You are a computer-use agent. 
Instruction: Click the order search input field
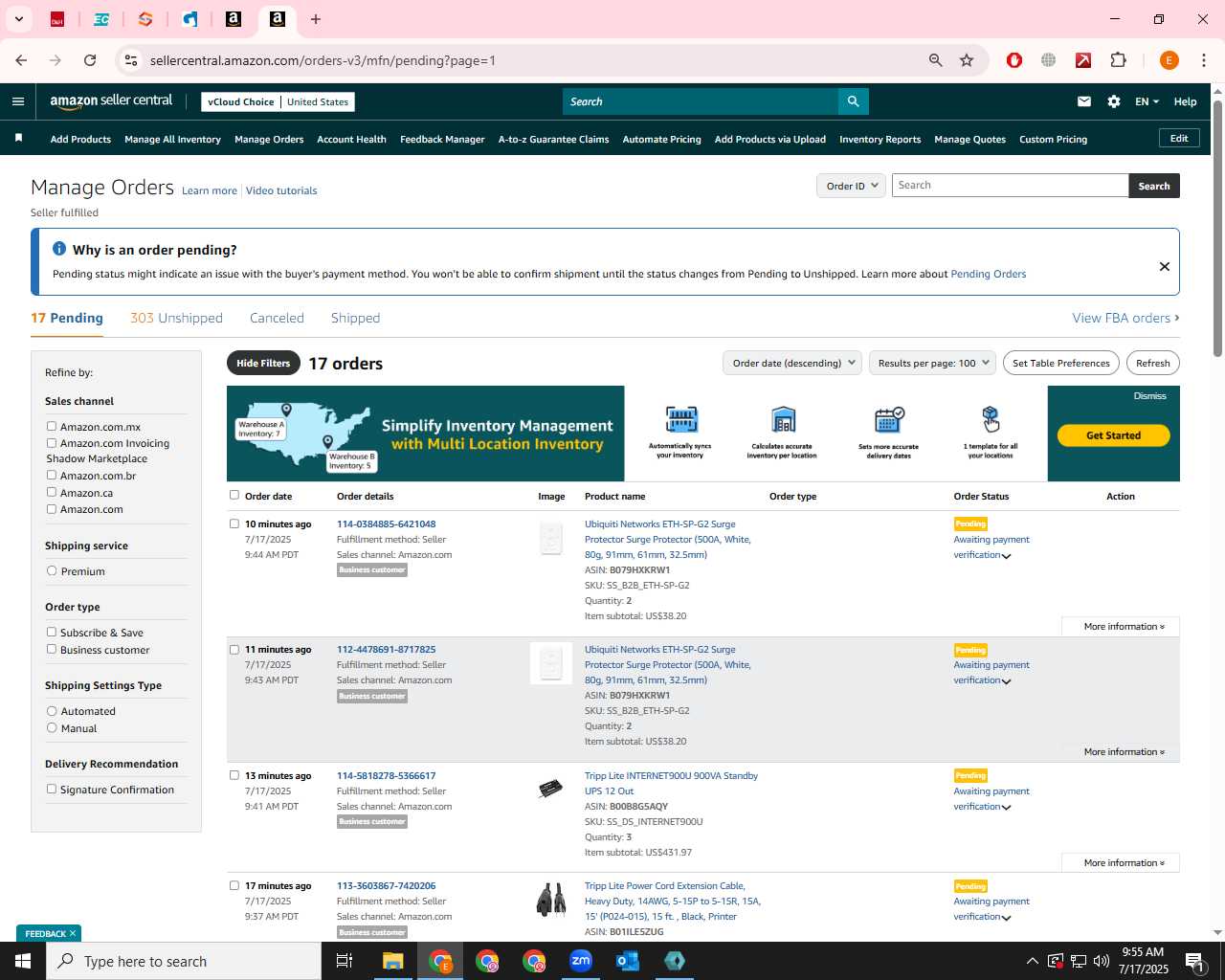pos(1010,186)
